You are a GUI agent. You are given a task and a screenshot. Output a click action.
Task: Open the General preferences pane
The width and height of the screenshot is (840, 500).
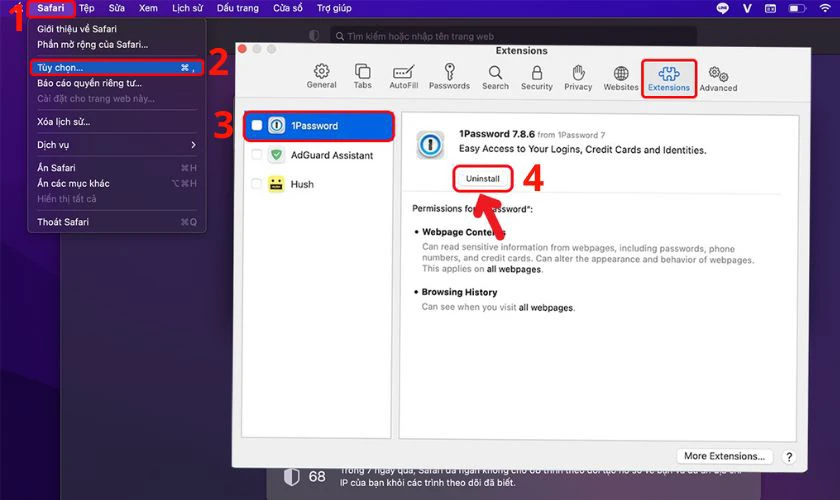click(x=321, y=76)
